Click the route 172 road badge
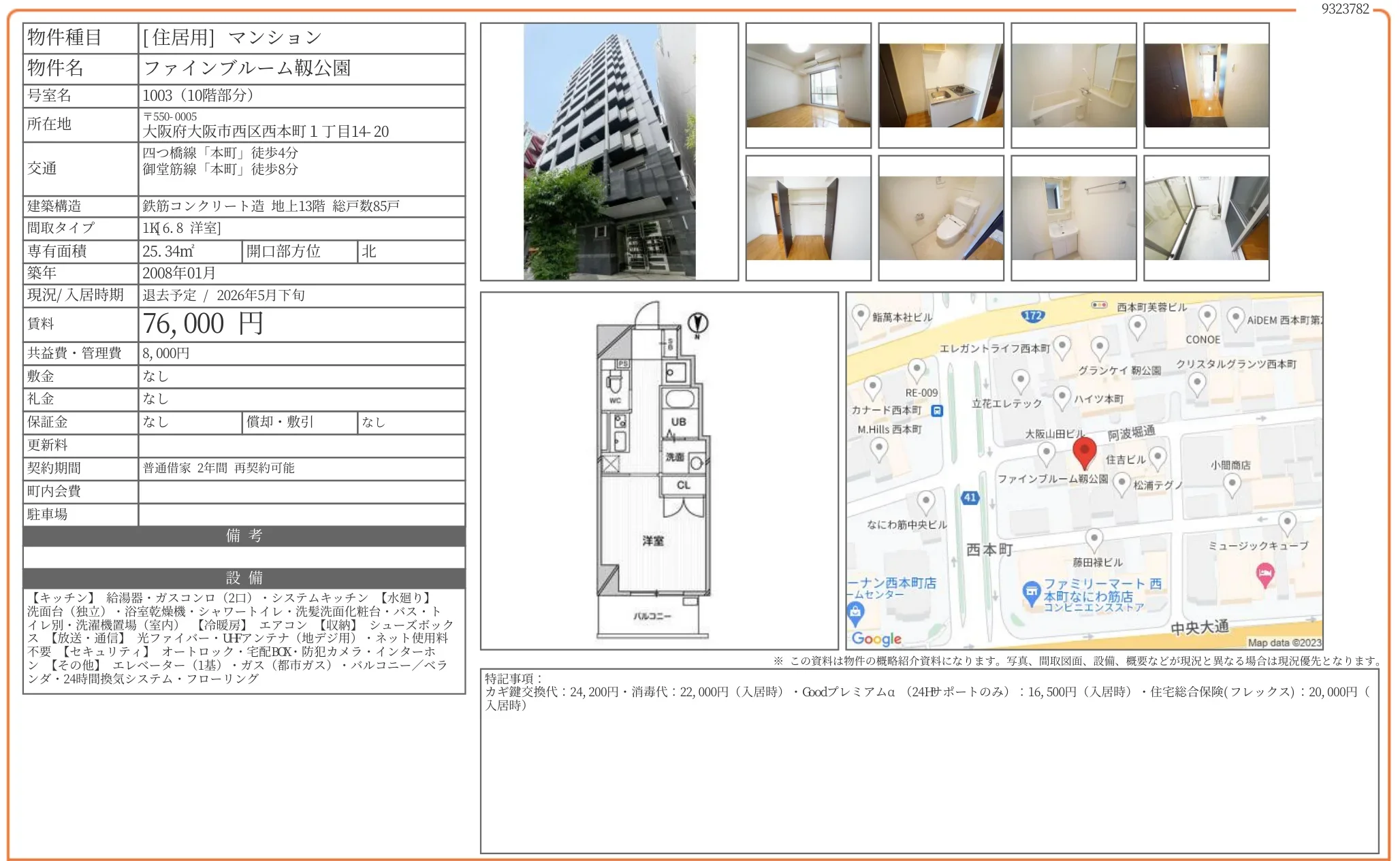Image resolution: width=1400 pixels, height=861 pixels. pyautogui.click(x=1033, y=316)
